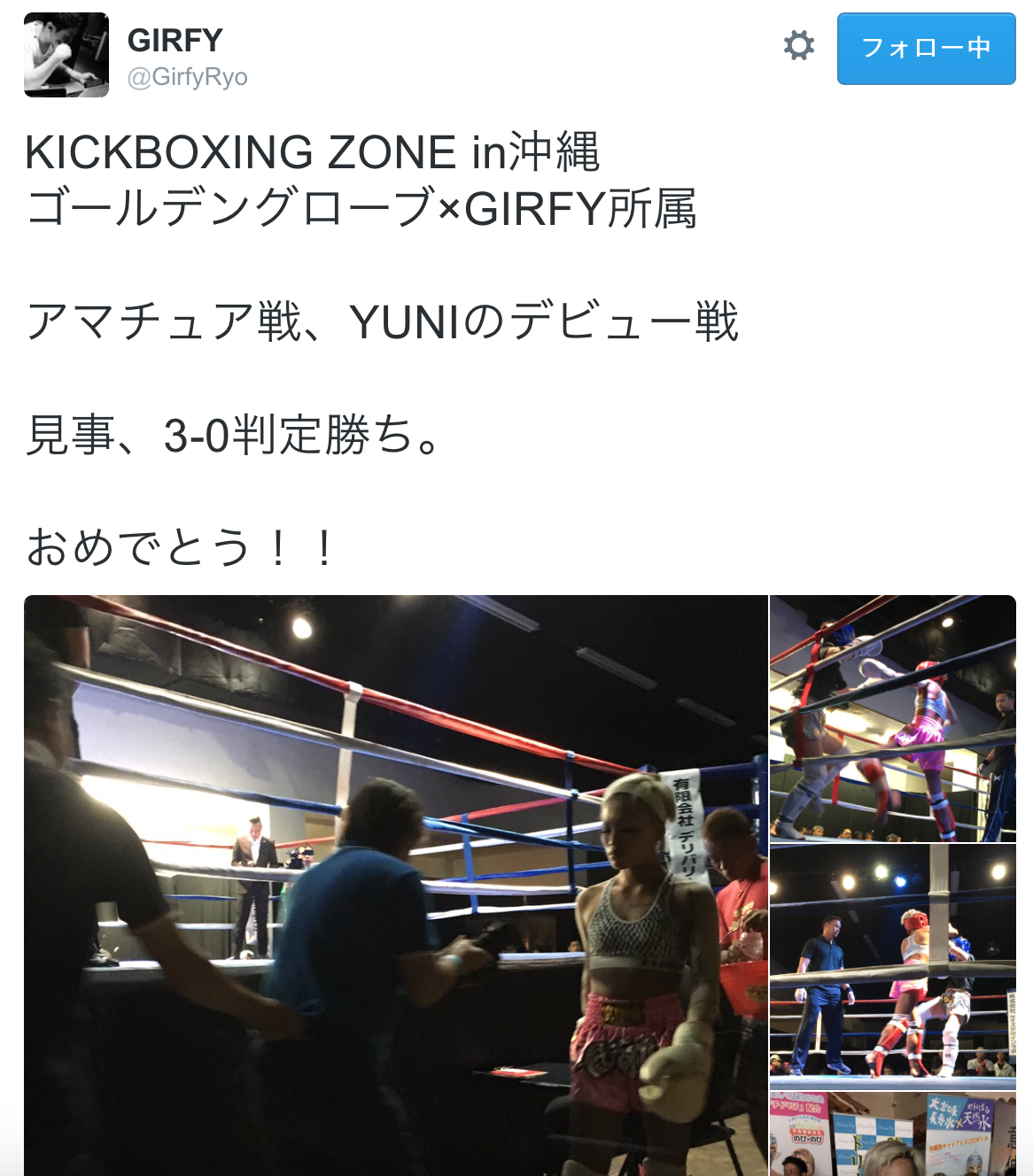
Task: Click the "アマチュア戦、YUNIのデビュー戦" text
Action: click(x=382, y=322)
